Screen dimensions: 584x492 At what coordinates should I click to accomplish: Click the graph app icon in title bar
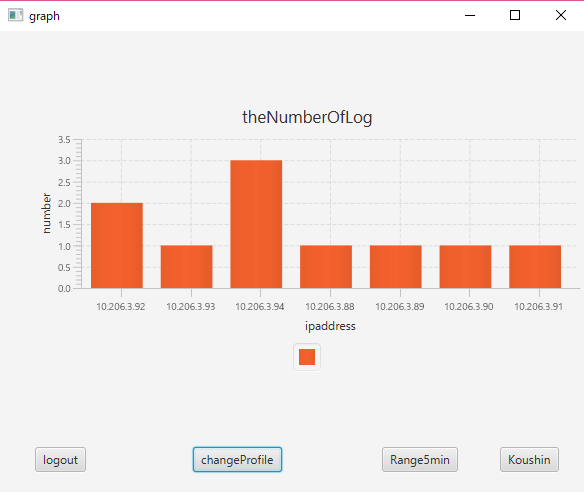click(15, 15)
